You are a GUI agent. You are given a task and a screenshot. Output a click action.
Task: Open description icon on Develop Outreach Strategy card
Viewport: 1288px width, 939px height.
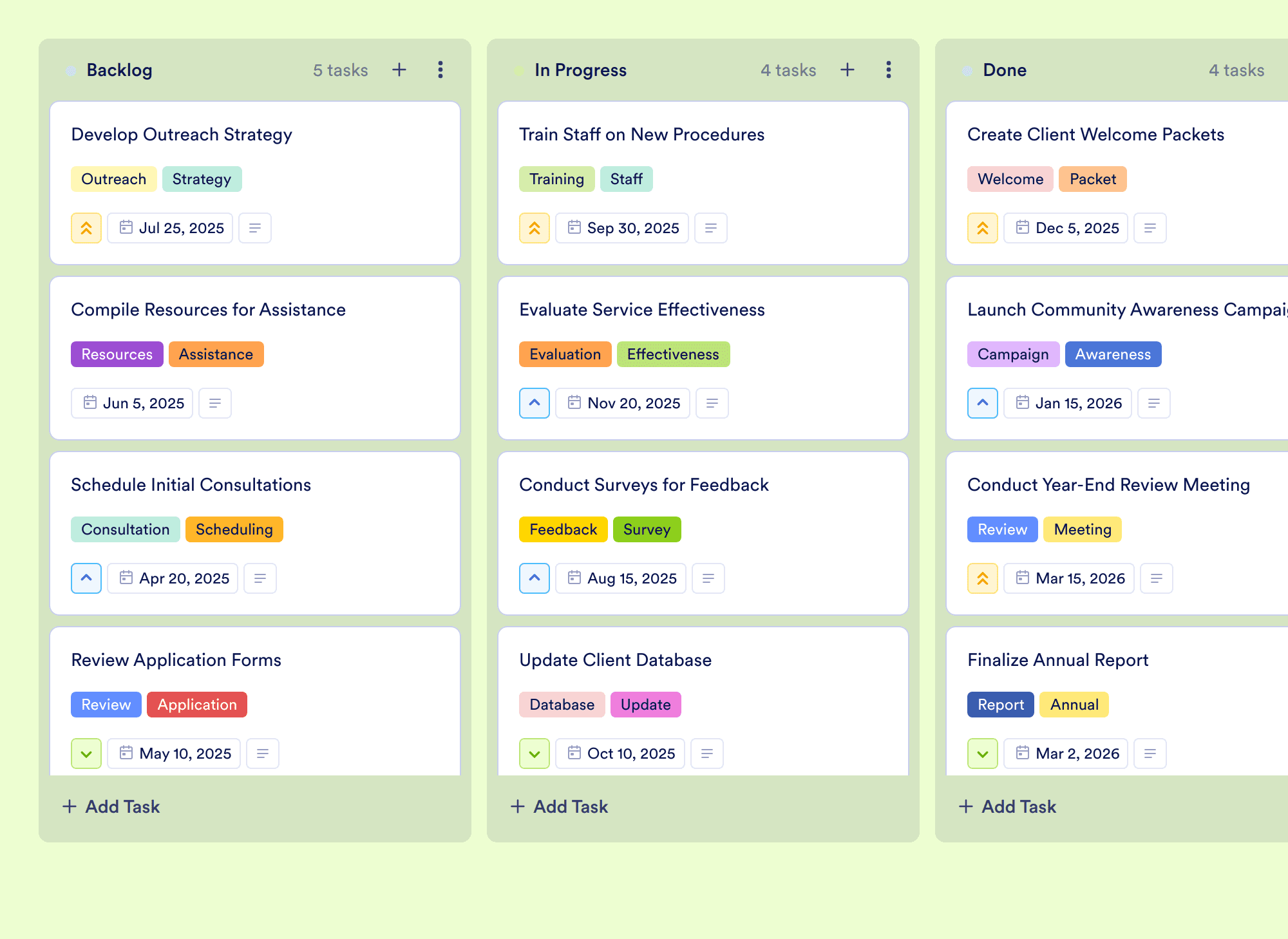(255, 228)
